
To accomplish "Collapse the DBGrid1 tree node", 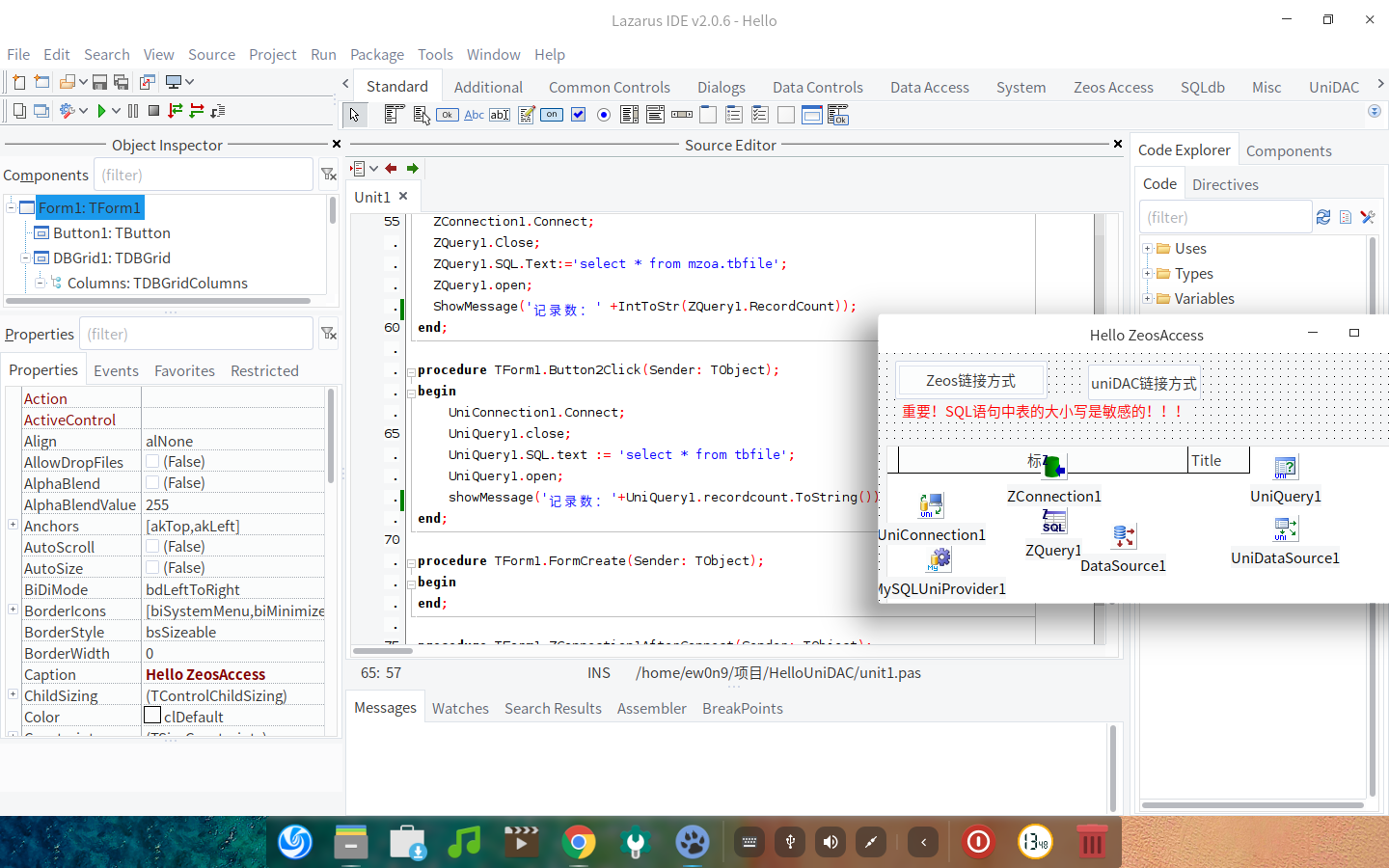I will (26, 258).
